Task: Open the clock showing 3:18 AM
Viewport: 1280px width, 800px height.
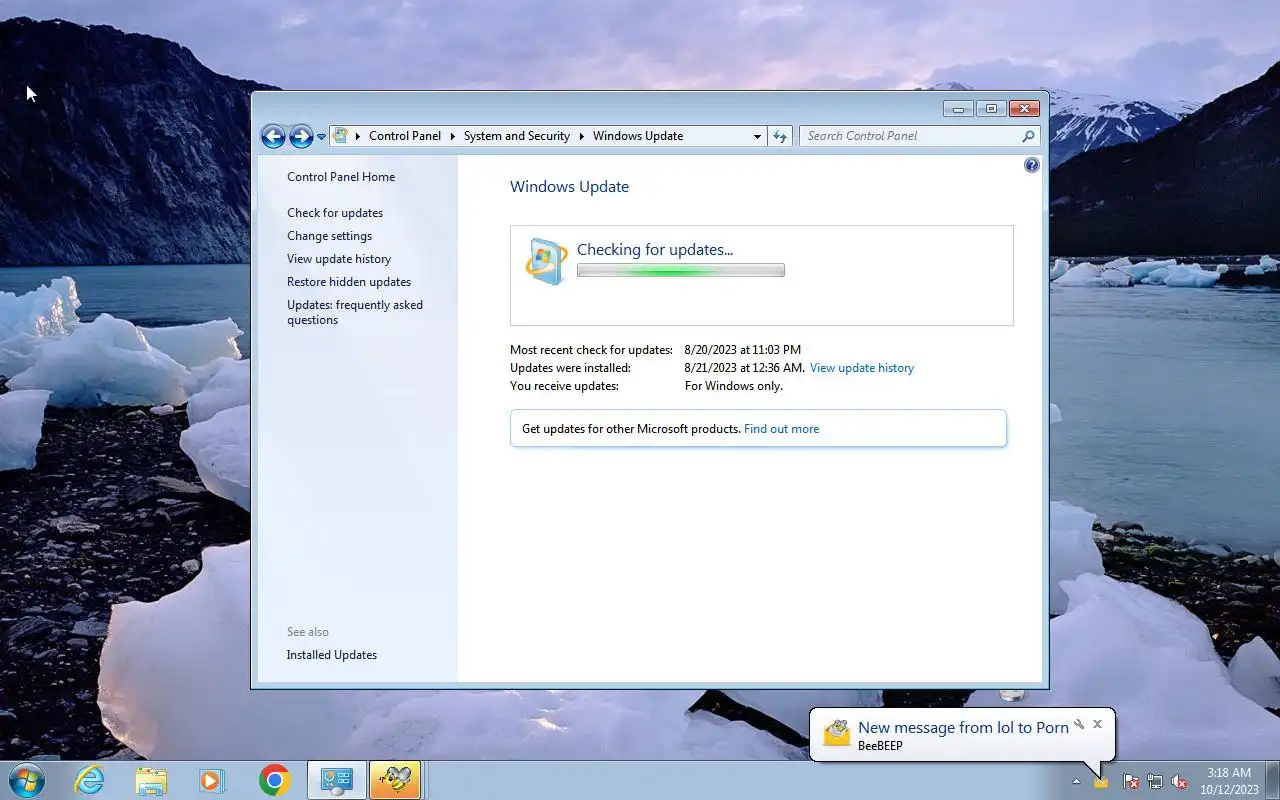Action: (x=1229, y=781)
